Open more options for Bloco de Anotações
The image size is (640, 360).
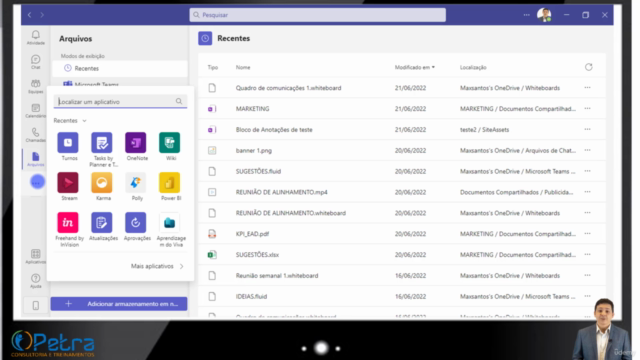587,129
